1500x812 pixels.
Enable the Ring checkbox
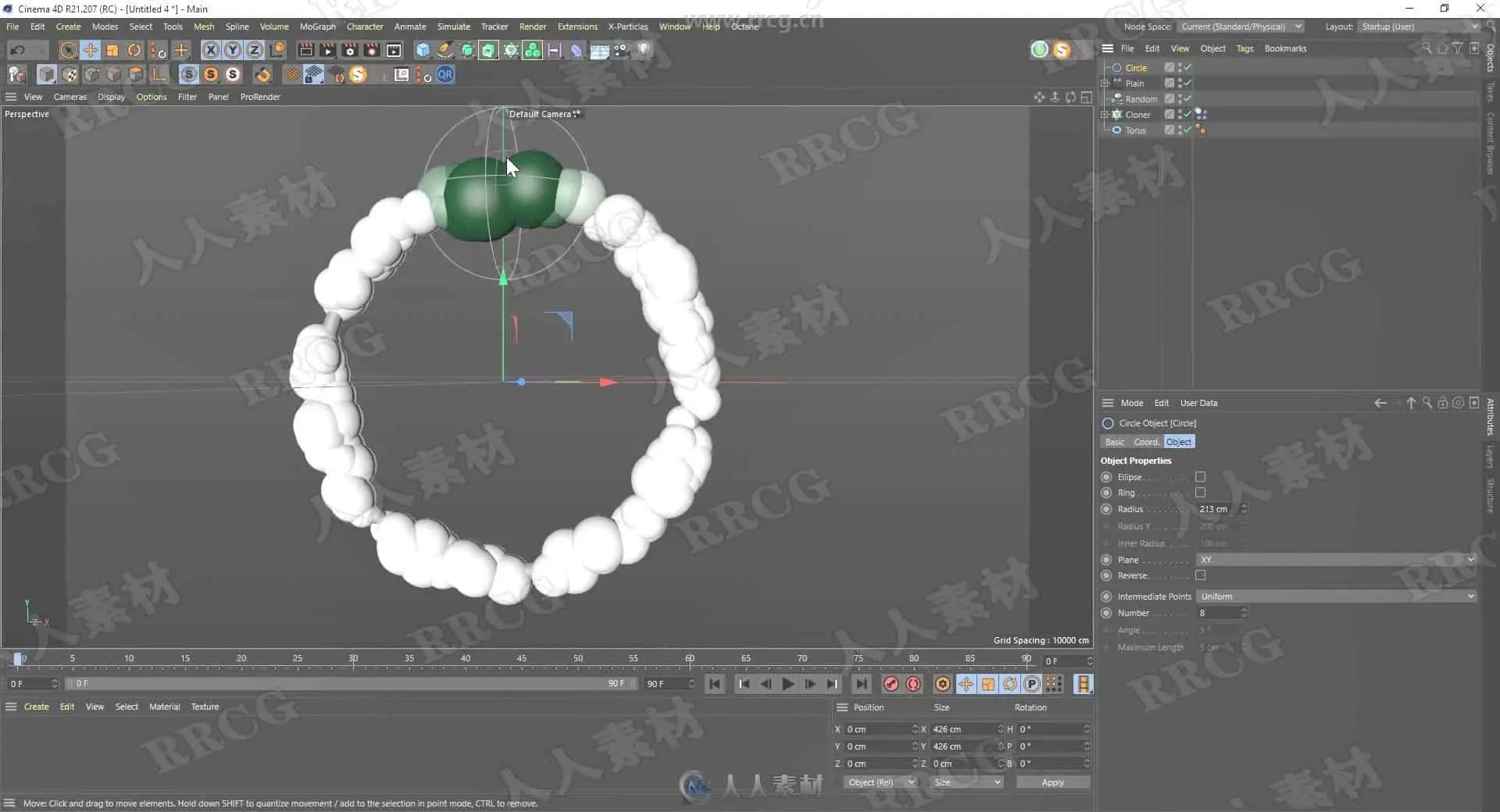1201,493
